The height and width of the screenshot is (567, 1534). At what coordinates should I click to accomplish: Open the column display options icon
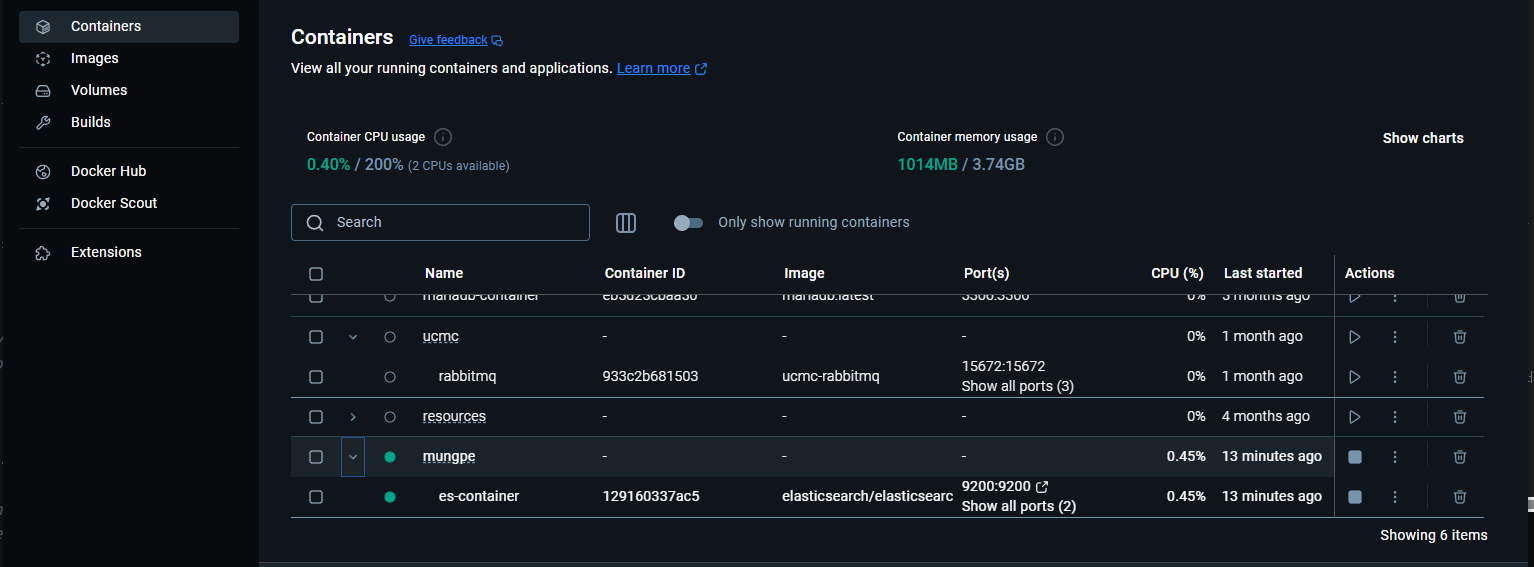click(626, 223)
